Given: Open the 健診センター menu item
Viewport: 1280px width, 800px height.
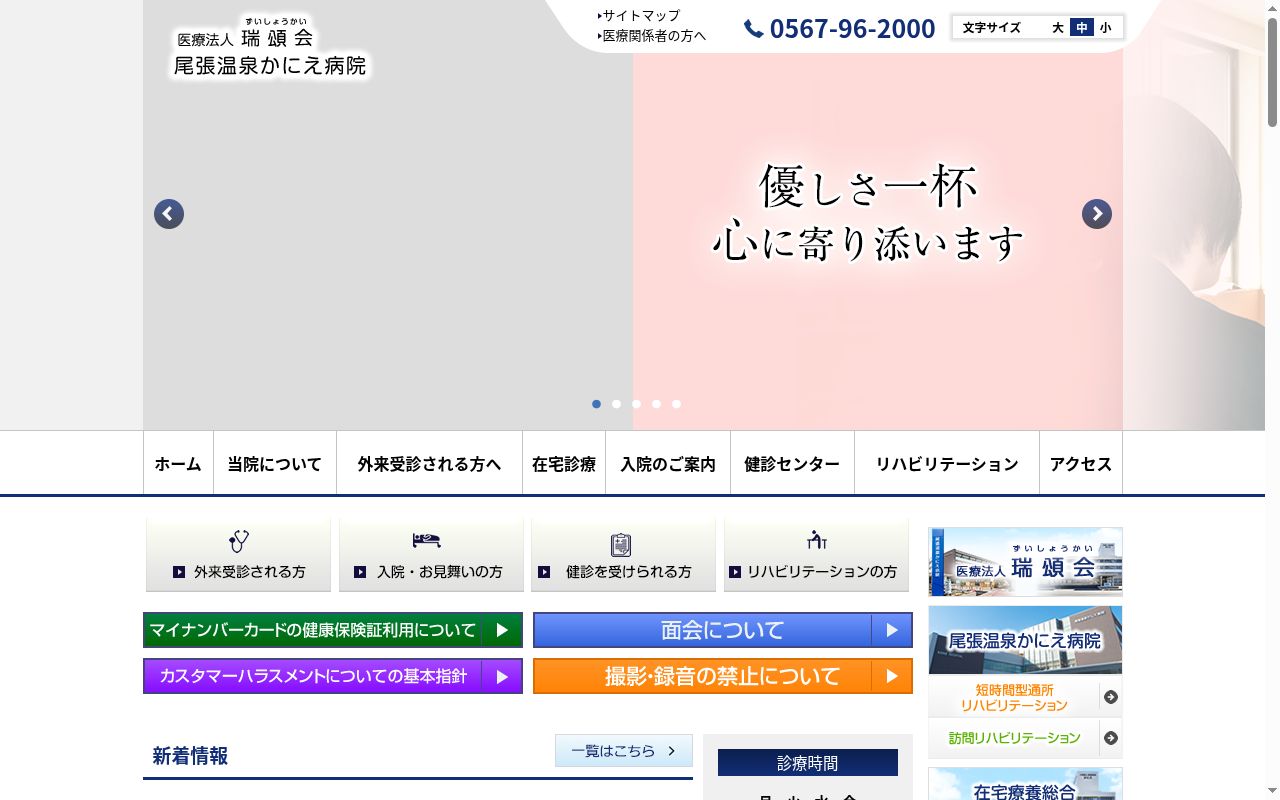Looking at the screenshot, I should point(792,463).
